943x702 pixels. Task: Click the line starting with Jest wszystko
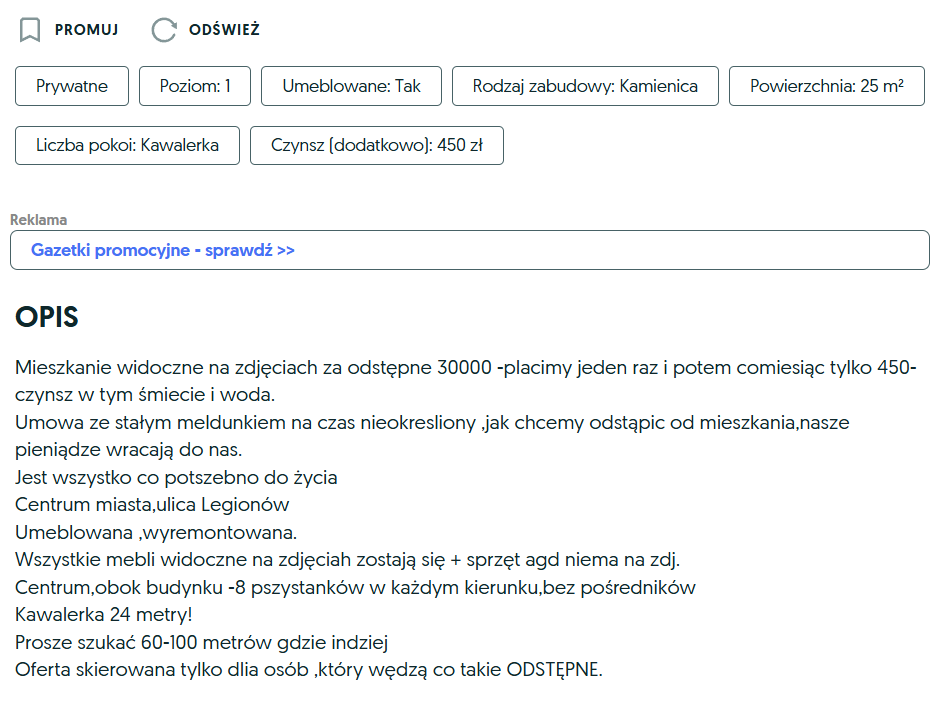[176, 477]
